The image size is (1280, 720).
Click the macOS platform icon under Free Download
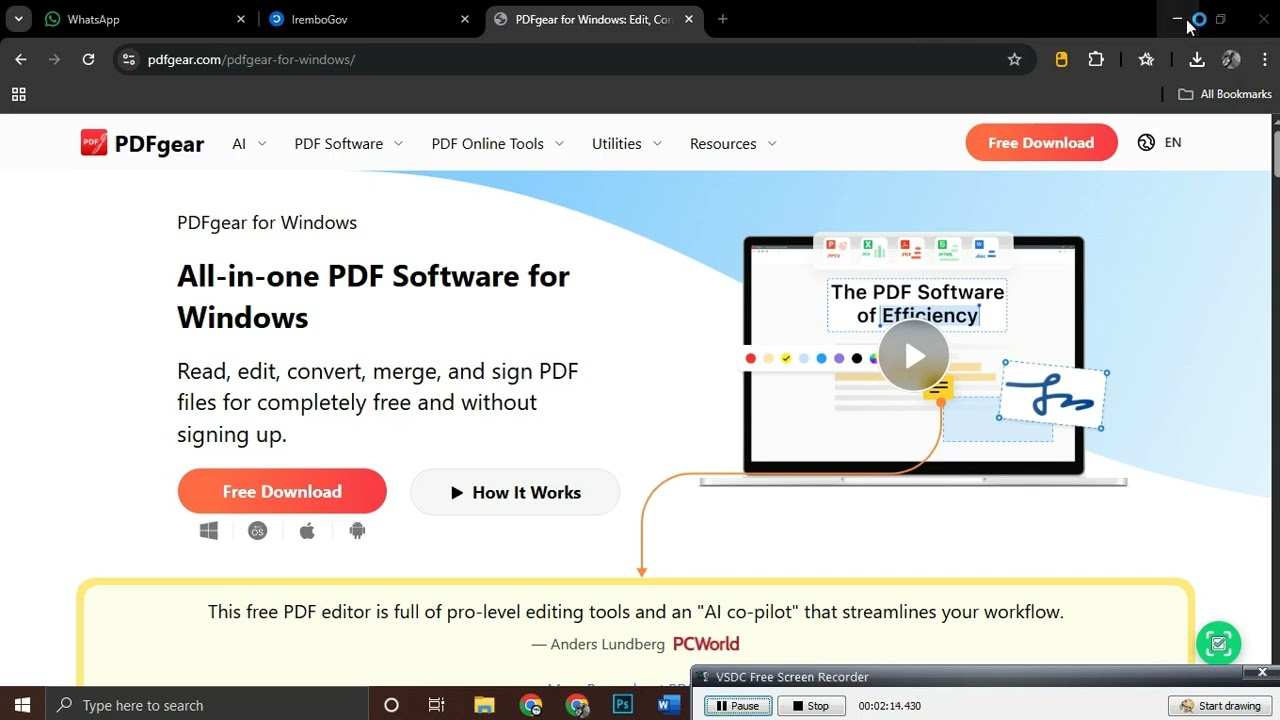pyautogui.click(x=258, y=531)
